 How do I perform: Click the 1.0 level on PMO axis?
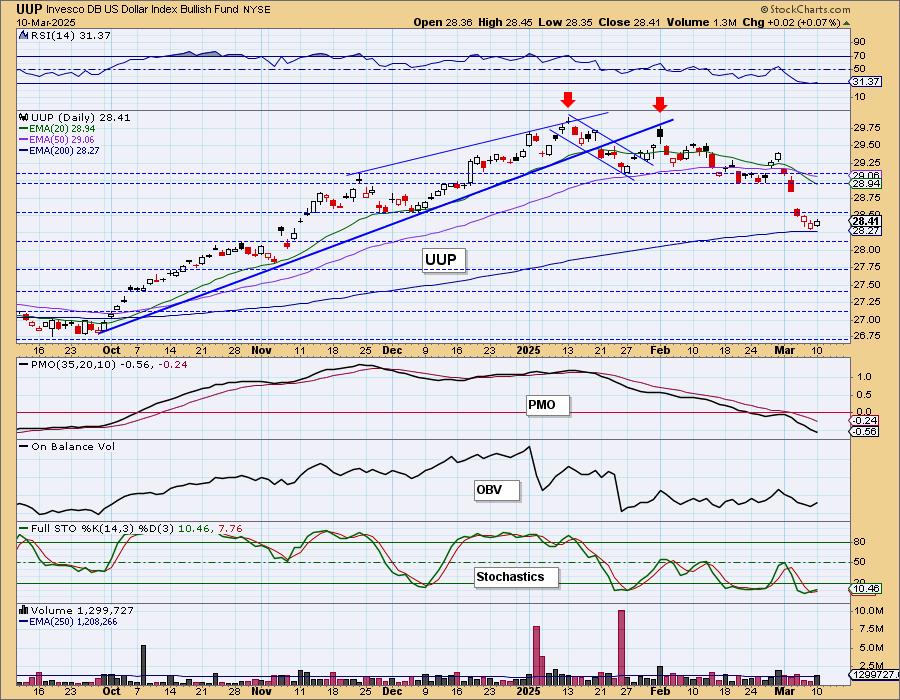pos(864,377)
